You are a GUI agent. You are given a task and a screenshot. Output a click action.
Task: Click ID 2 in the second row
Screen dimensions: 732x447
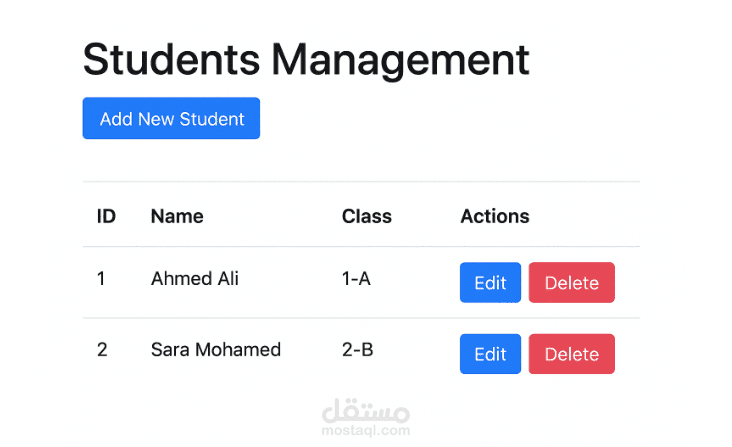[x=102, y=350]
